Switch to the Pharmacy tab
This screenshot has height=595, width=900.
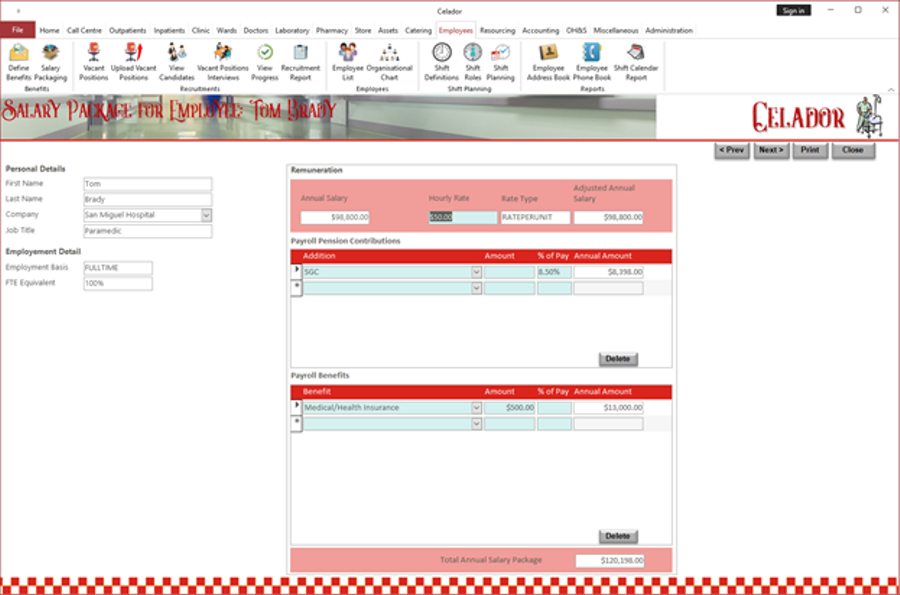(x=332, y=31)
